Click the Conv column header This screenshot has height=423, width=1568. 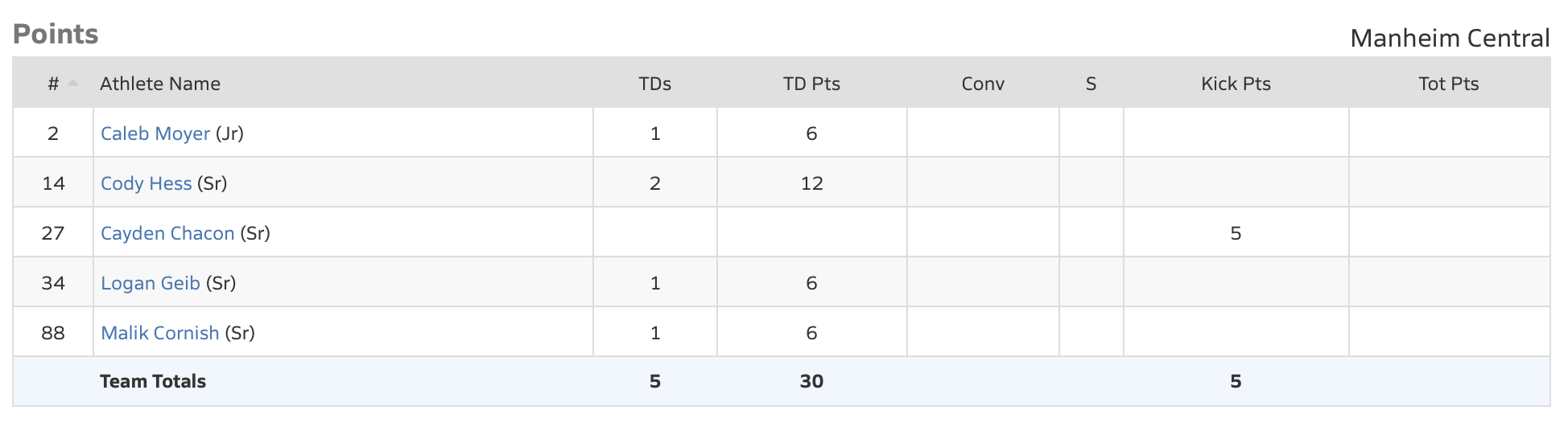click(x=983, y=84)
